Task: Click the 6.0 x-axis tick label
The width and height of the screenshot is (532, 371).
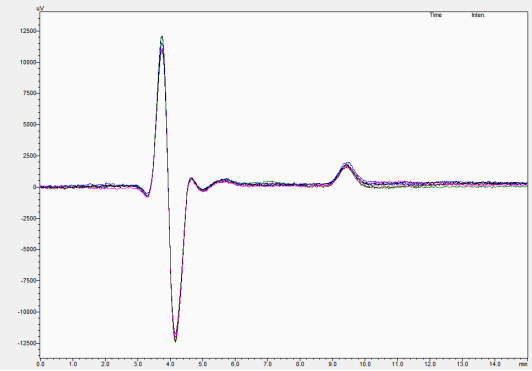Action: coord(235,364)
